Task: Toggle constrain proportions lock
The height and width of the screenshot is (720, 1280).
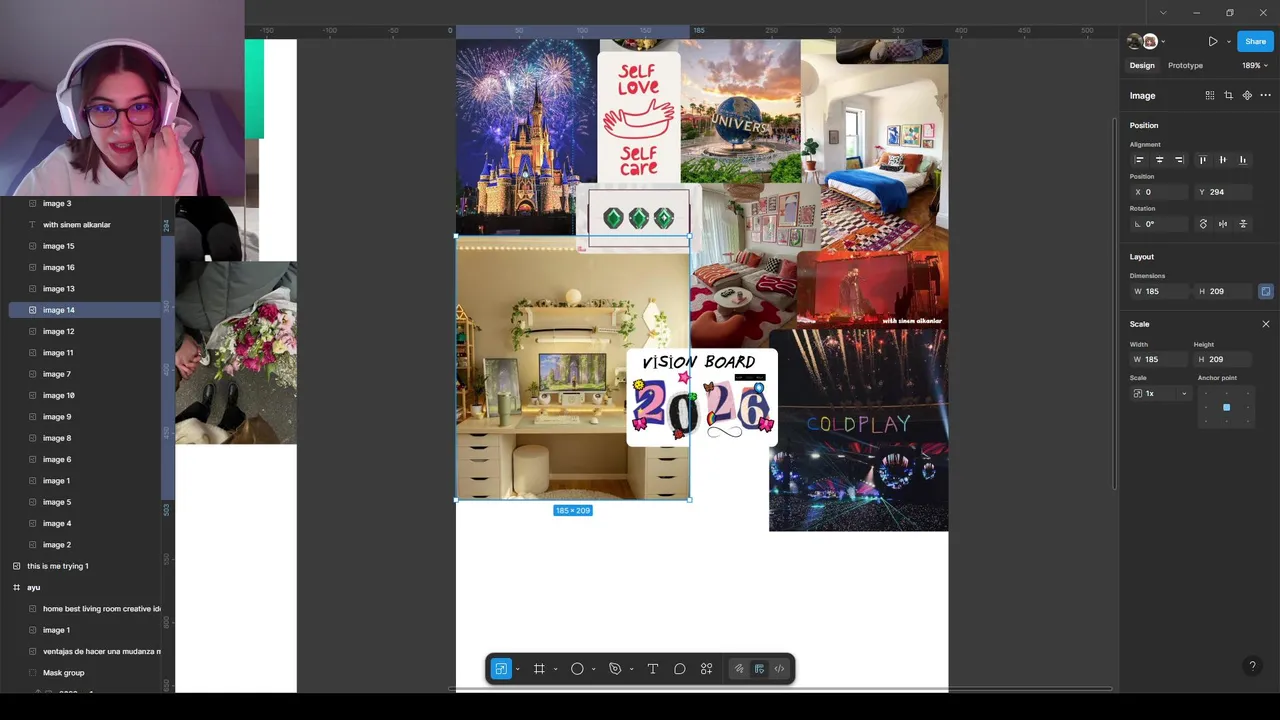Action: (x=1266, y=291)
